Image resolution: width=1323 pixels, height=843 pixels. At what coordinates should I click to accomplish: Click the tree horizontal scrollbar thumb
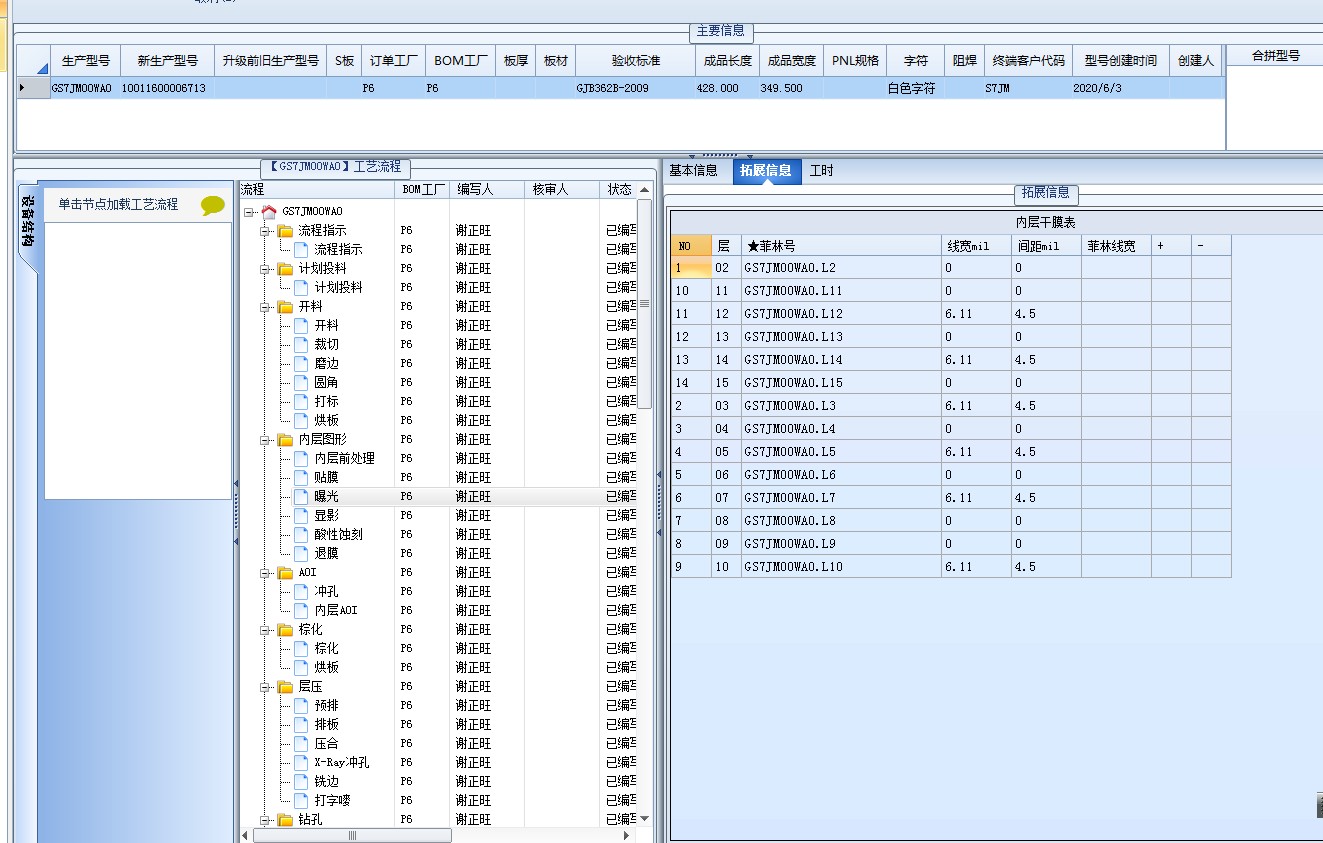(x=352, y=835)
